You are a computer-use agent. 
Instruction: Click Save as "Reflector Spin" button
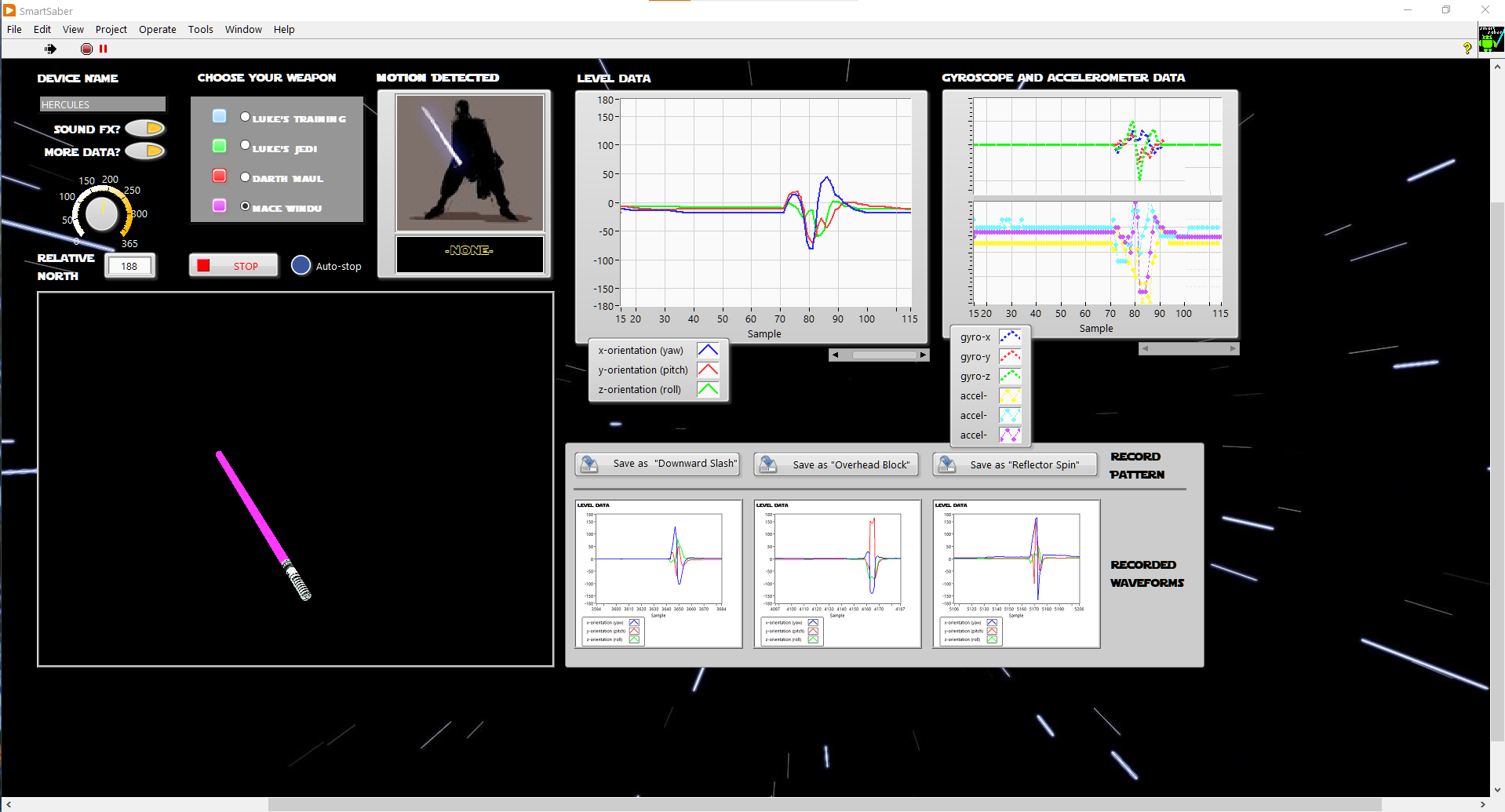(x=1015, y=464)
